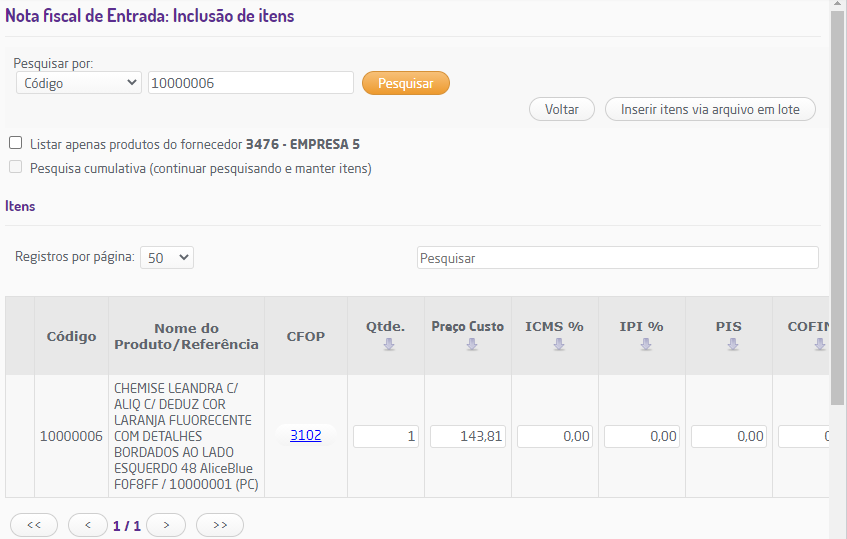Go to the first page of results

coord(34,524)
